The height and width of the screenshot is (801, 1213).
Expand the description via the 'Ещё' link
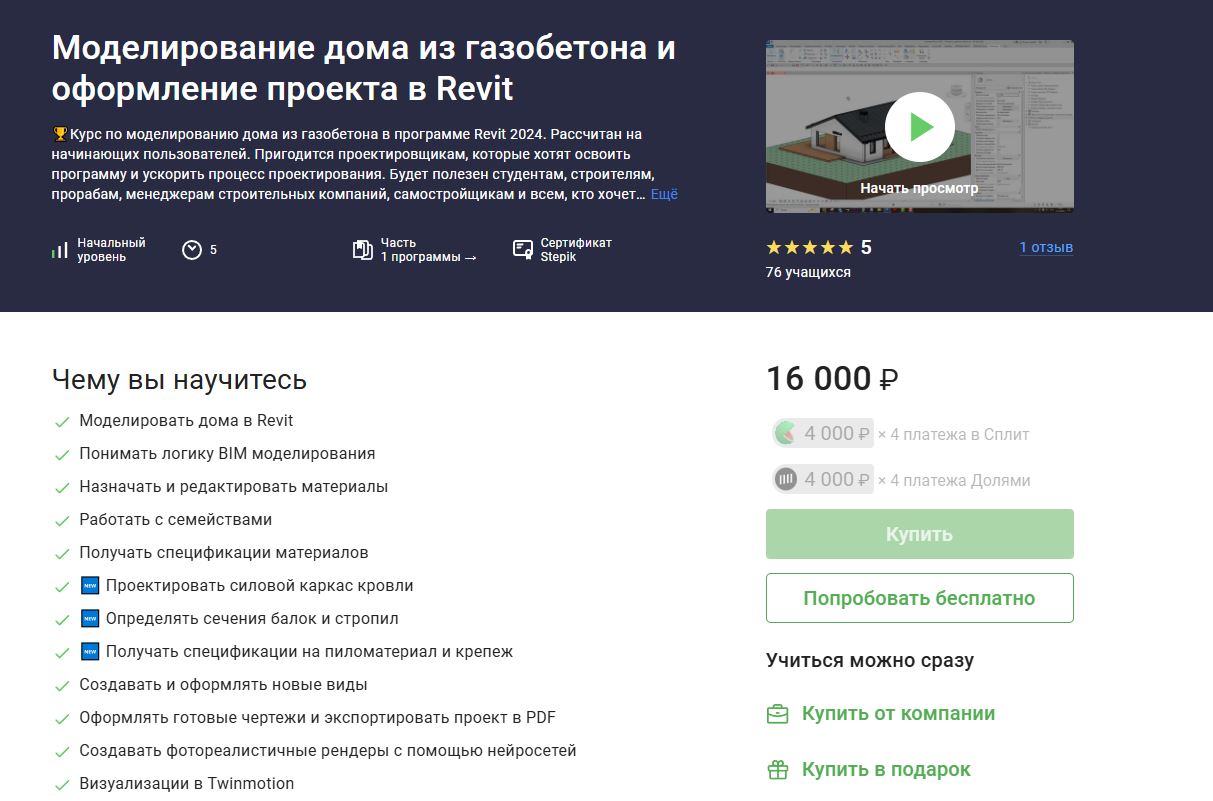tap(664, 194)
